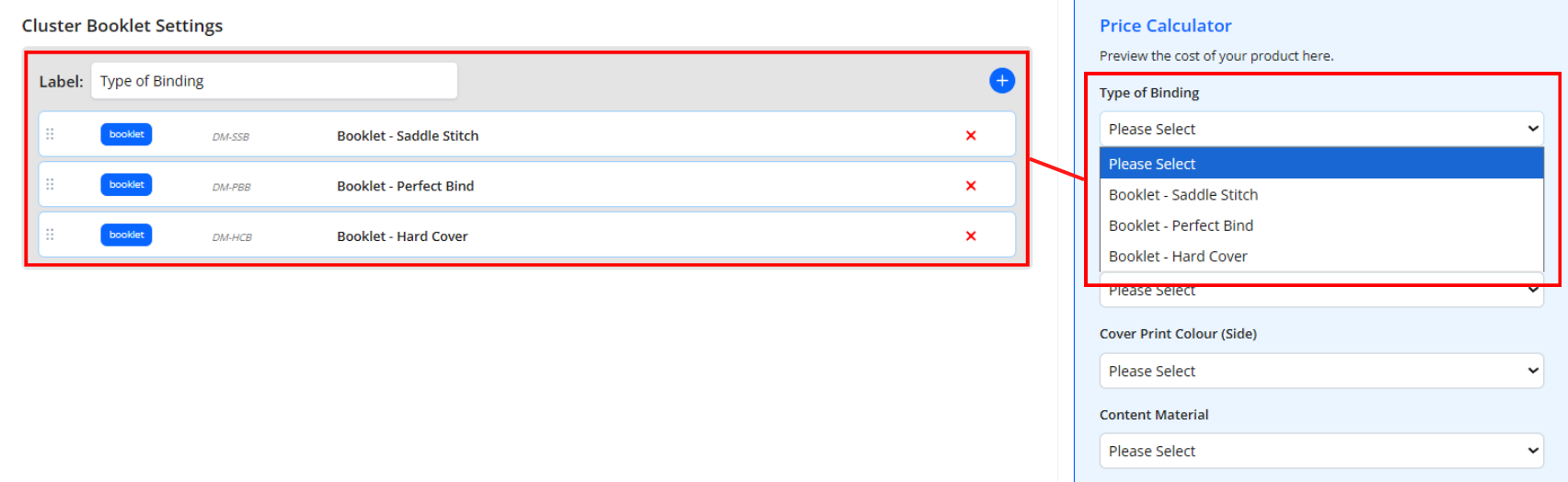This screenshot has height=482, width=1568.
Task: Pick Booklet - Hard Cover from the list
Action: [x=1320, y=257]
